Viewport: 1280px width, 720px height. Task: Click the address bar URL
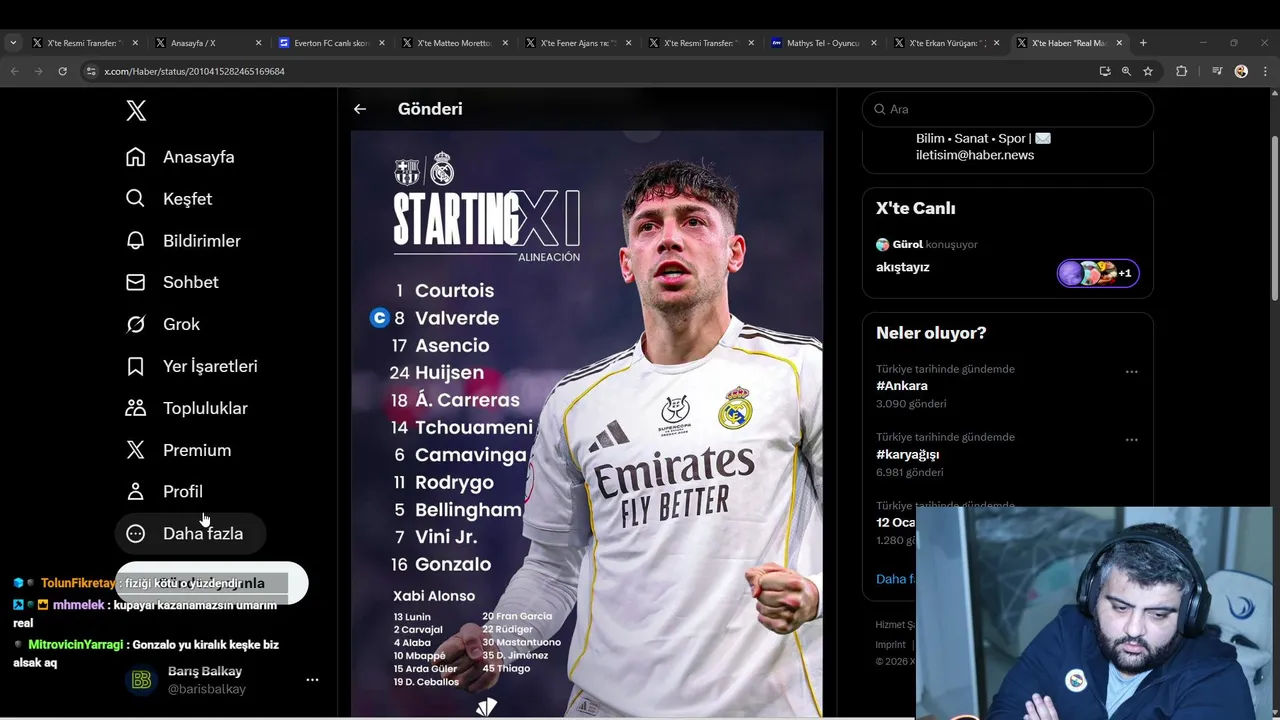click(194, 71)
